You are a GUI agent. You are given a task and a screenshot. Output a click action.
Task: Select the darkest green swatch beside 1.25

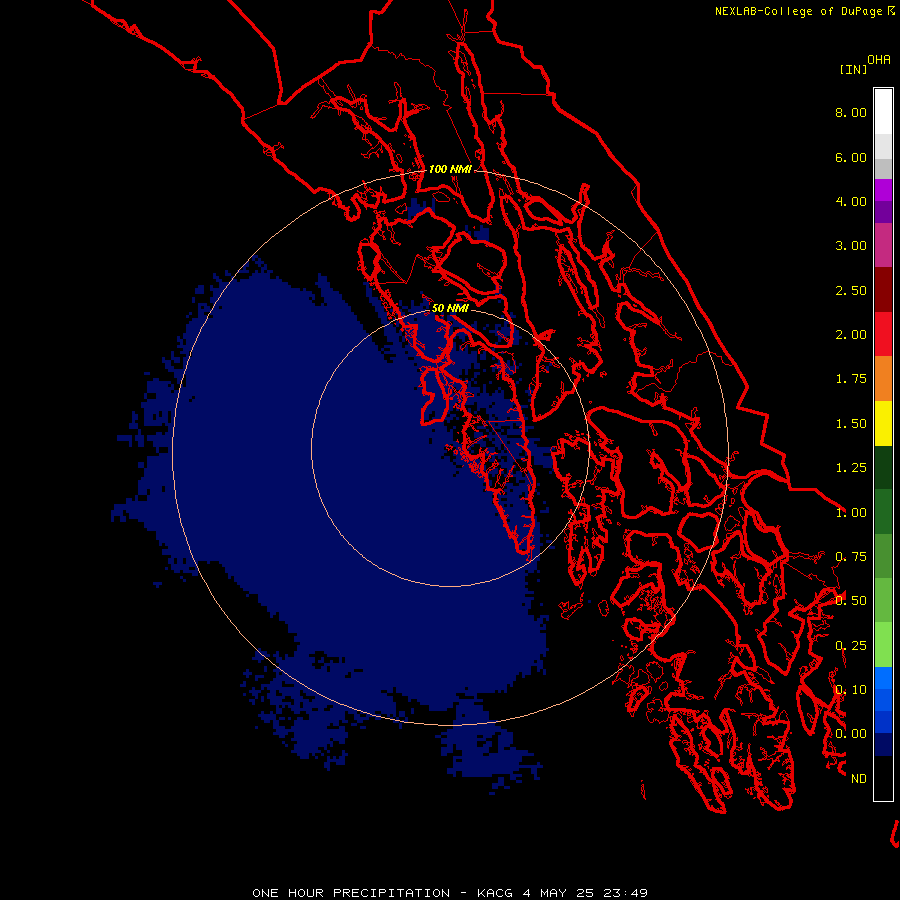(x=883, y=467)
